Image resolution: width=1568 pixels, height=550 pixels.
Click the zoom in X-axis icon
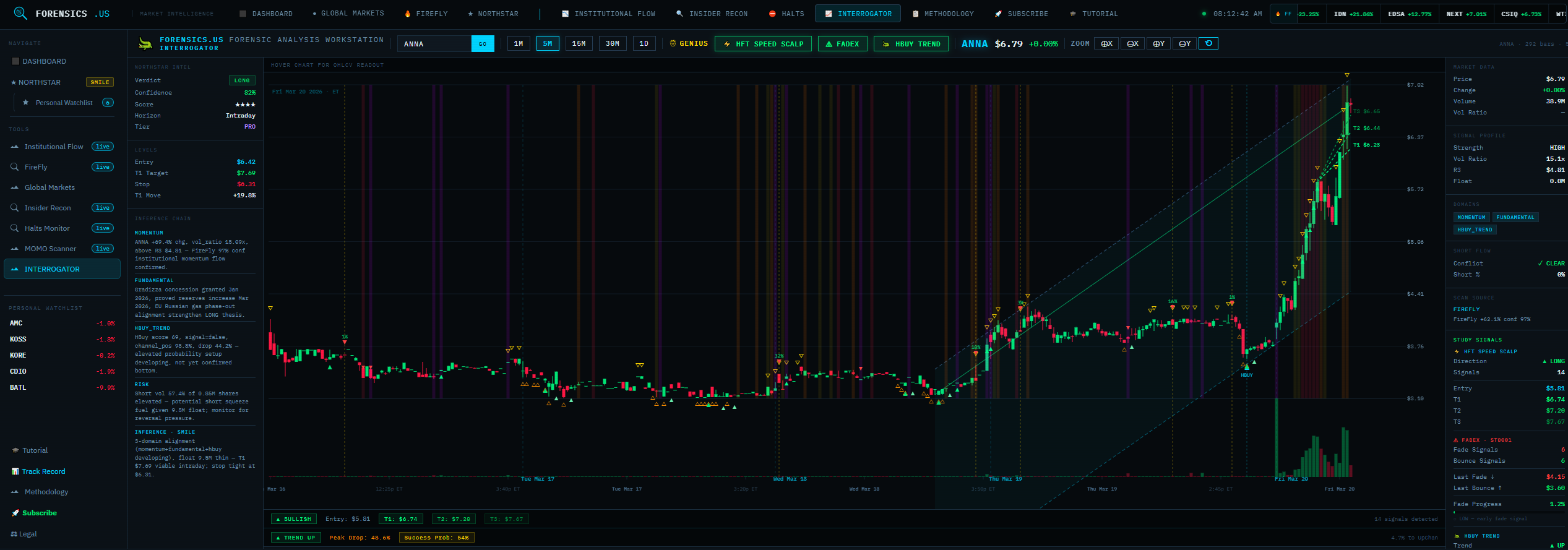point(1106,43)
